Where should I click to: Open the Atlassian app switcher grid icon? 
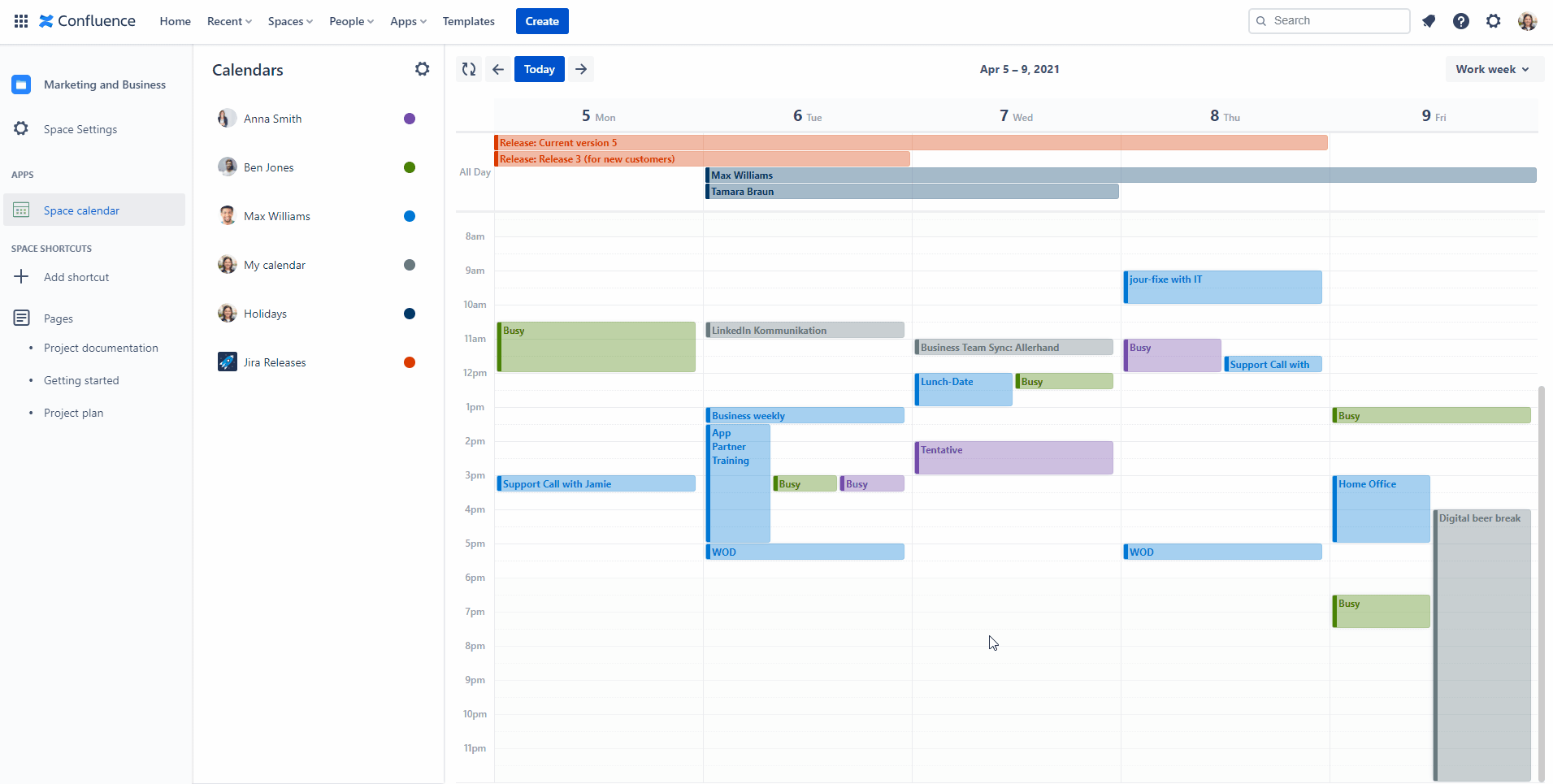point(20,20)
